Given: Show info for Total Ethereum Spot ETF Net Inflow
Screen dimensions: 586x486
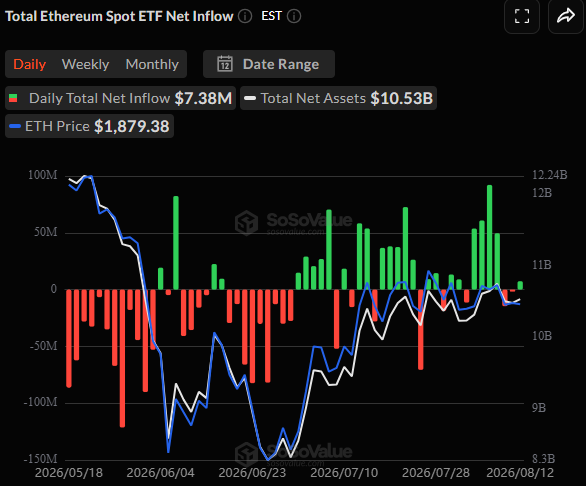Looking at the screenshot, I should point(245,16).
